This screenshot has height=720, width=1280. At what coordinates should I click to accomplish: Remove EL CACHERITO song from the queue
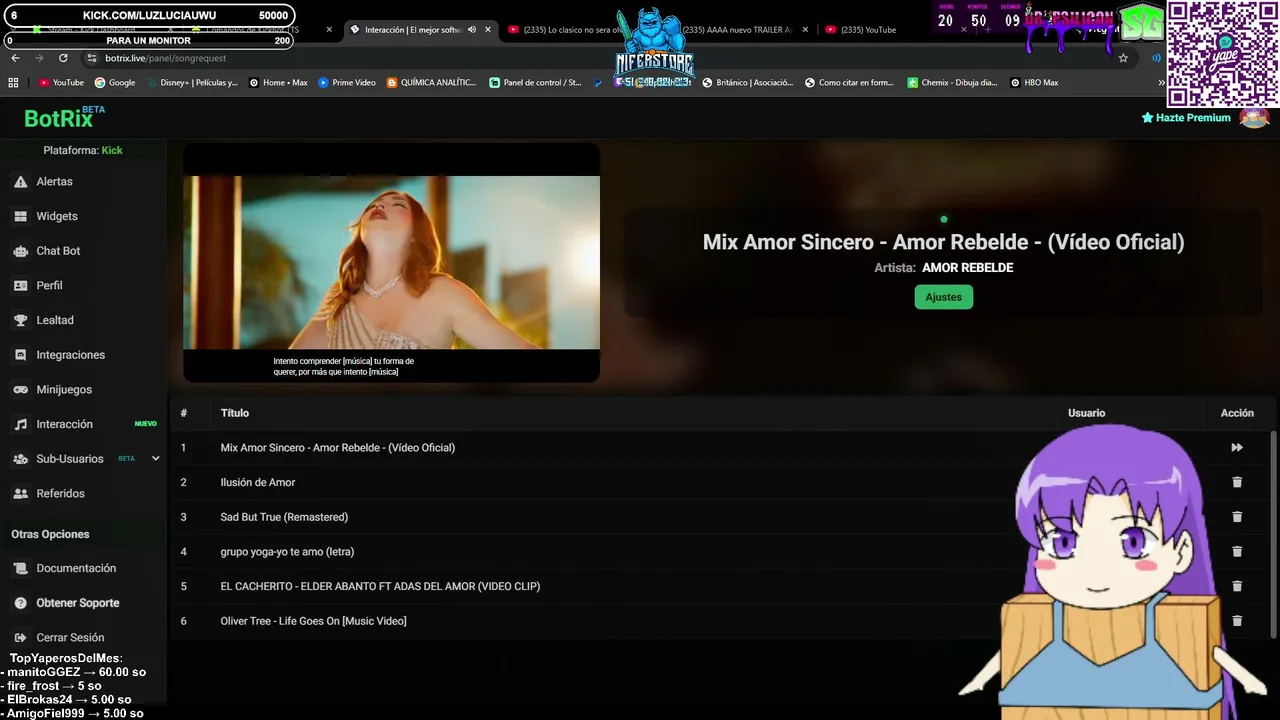pos(1237,586)
